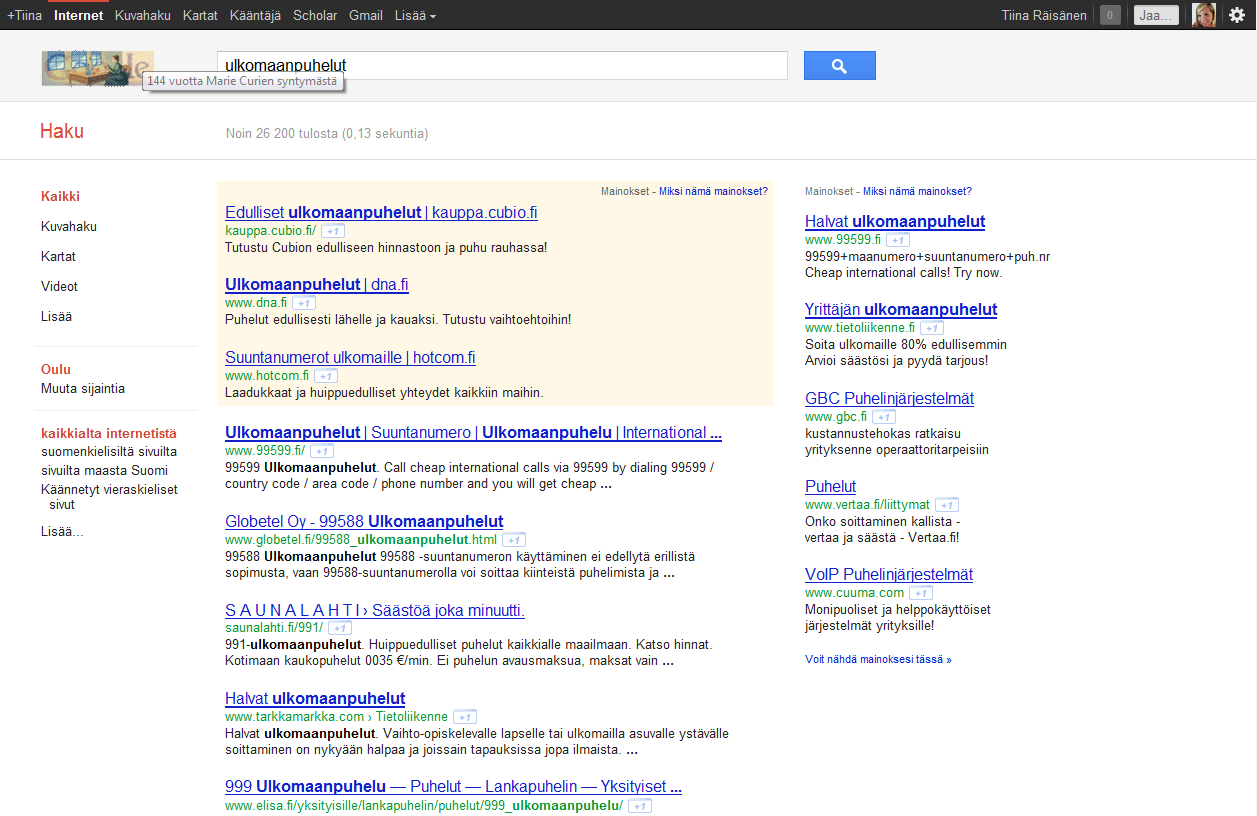
Task: Click the Tiina Räisänen account name
Action: (x=1044, y=16)
